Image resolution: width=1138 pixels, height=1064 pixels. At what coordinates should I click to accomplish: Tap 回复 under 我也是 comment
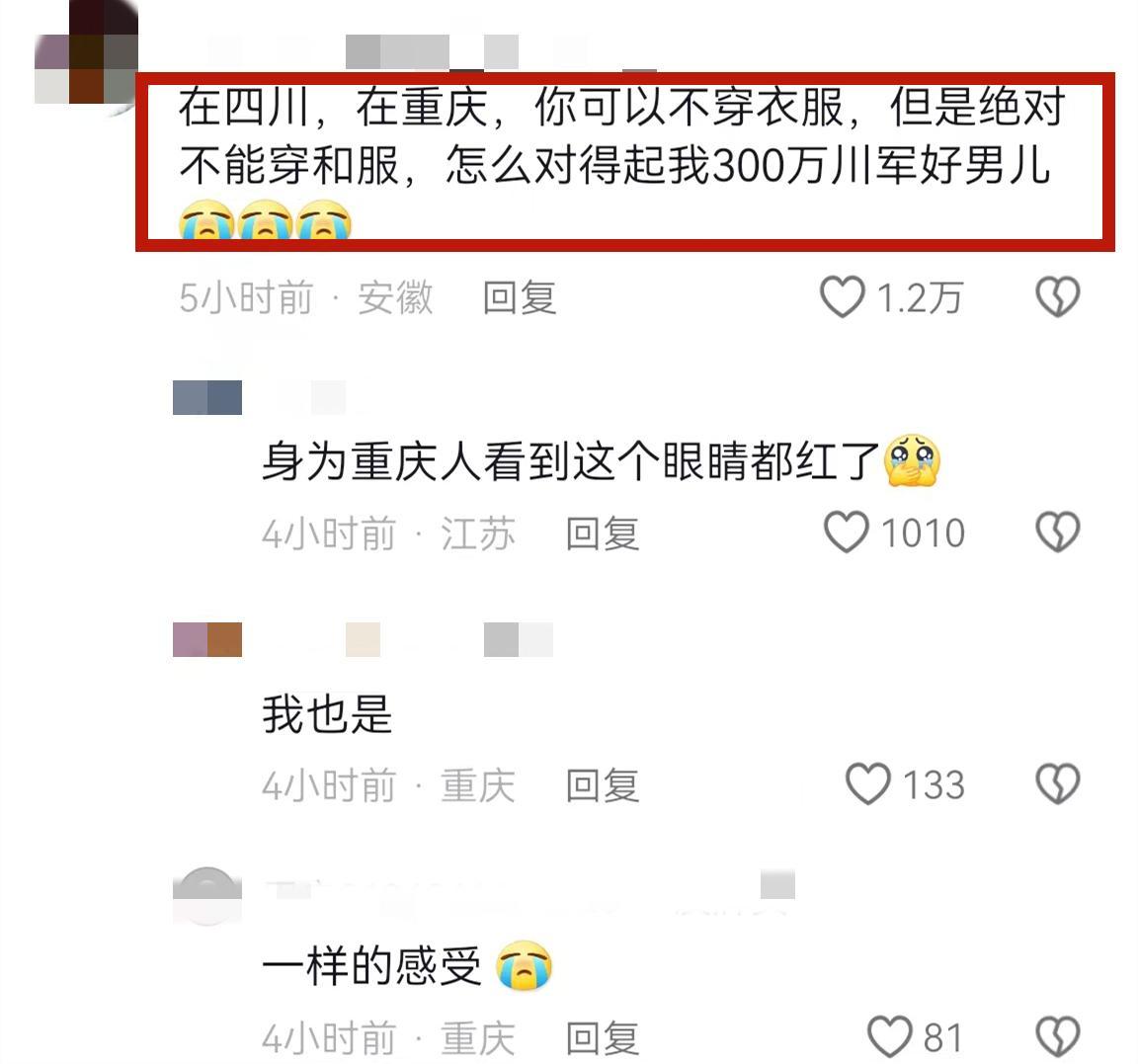tap(603, 785)
